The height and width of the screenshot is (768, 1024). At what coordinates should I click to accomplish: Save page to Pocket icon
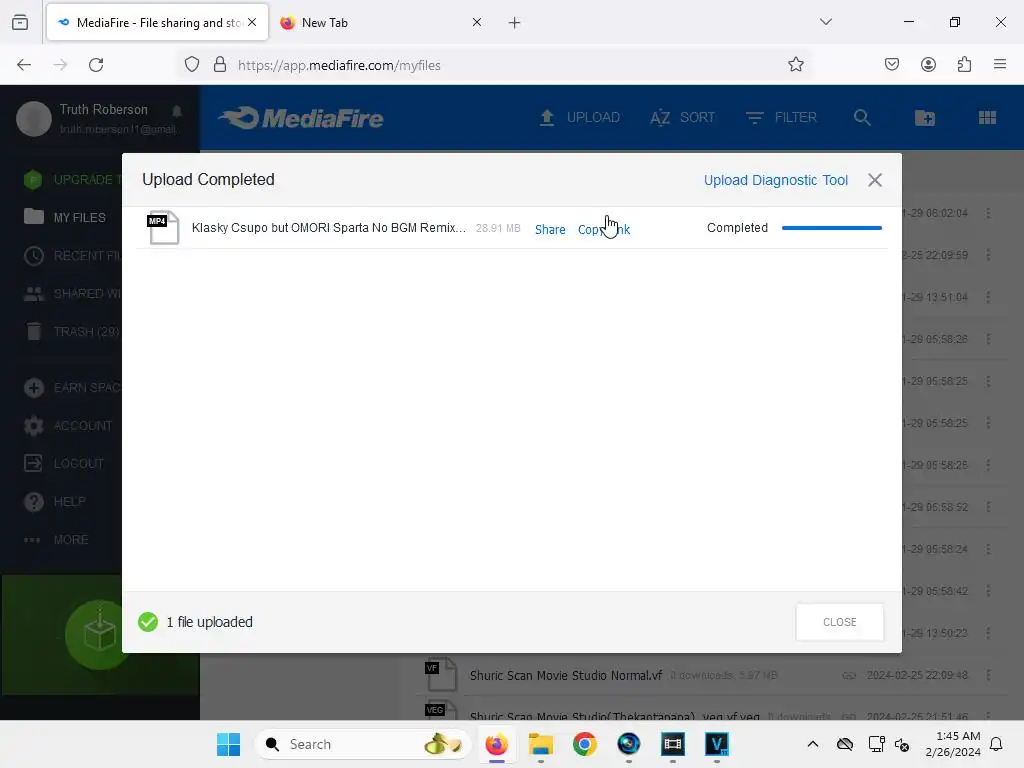(x=891, y=64)
